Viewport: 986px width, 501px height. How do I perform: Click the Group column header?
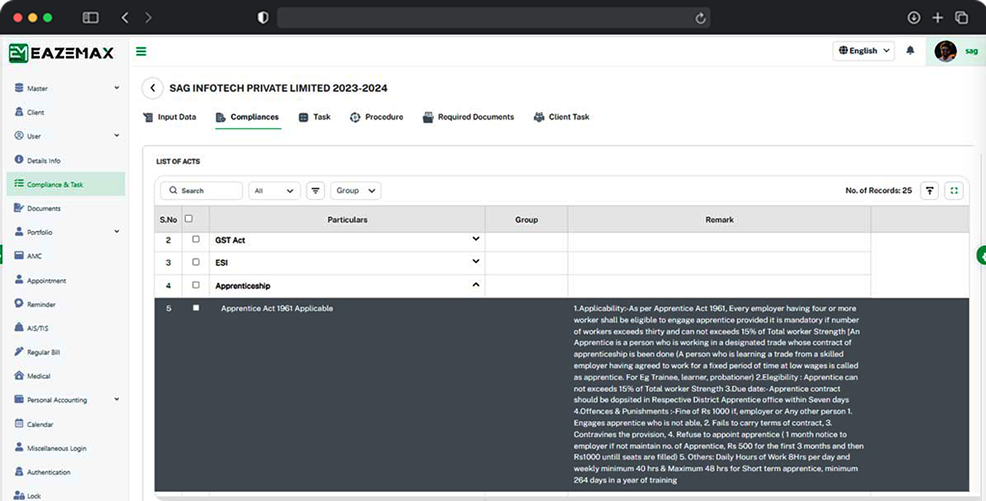526,219
